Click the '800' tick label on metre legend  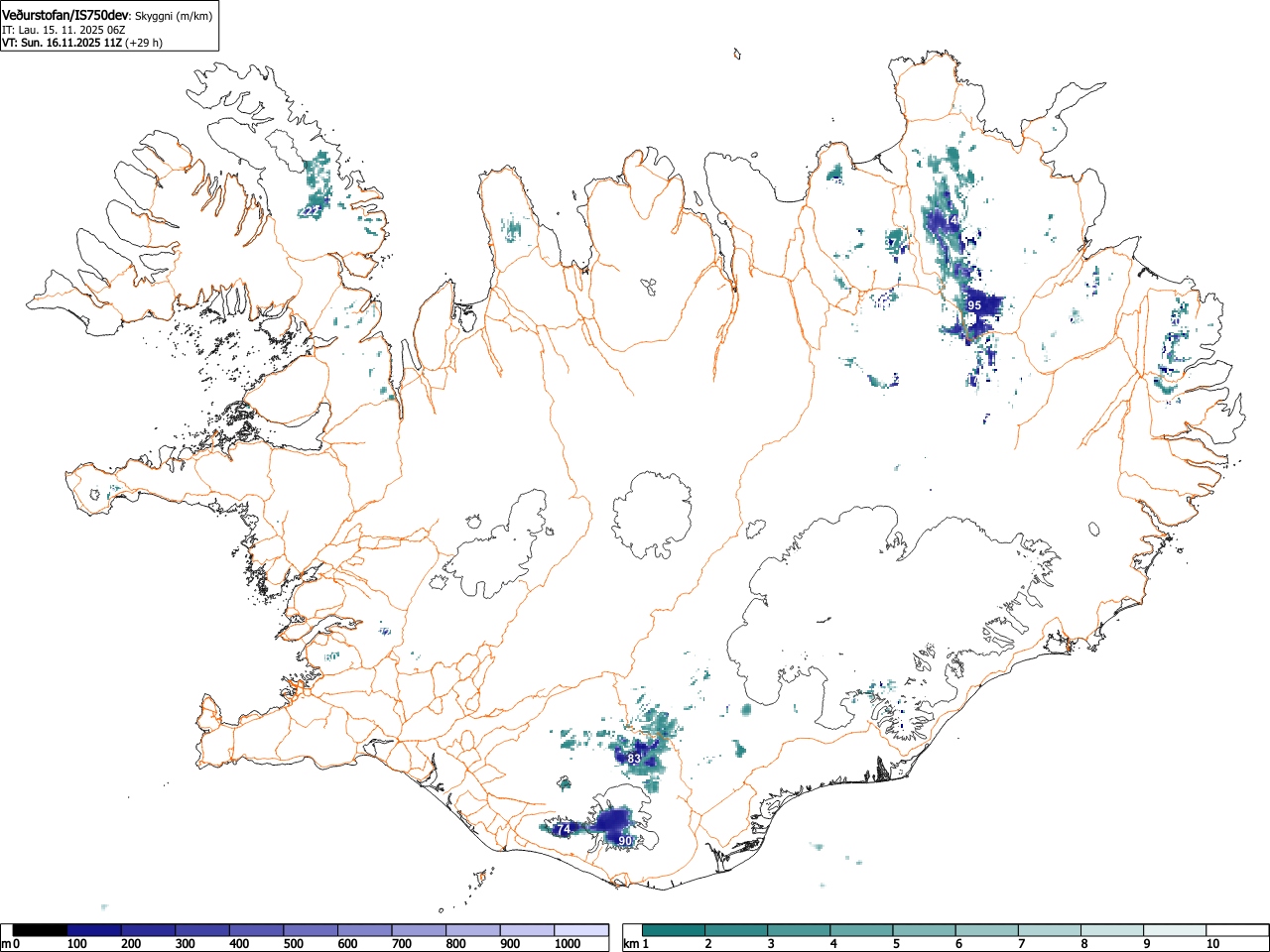pyautogui.click(x=455, y=944)
